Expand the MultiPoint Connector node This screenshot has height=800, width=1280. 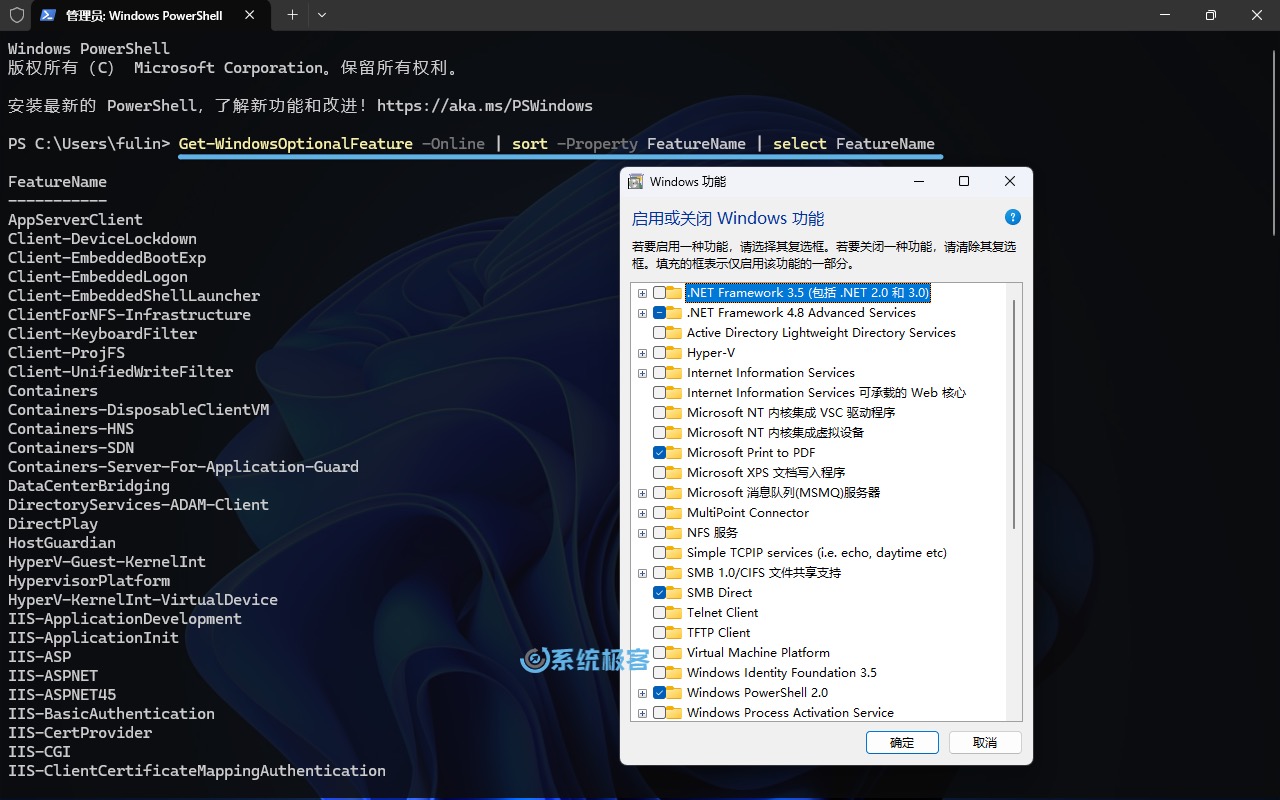pos(642,513)
